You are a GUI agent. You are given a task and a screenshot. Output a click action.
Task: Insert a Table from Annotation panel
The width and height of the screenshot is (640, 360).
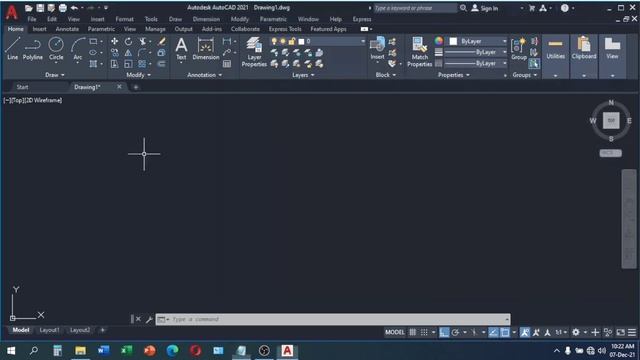pos(227,64)
